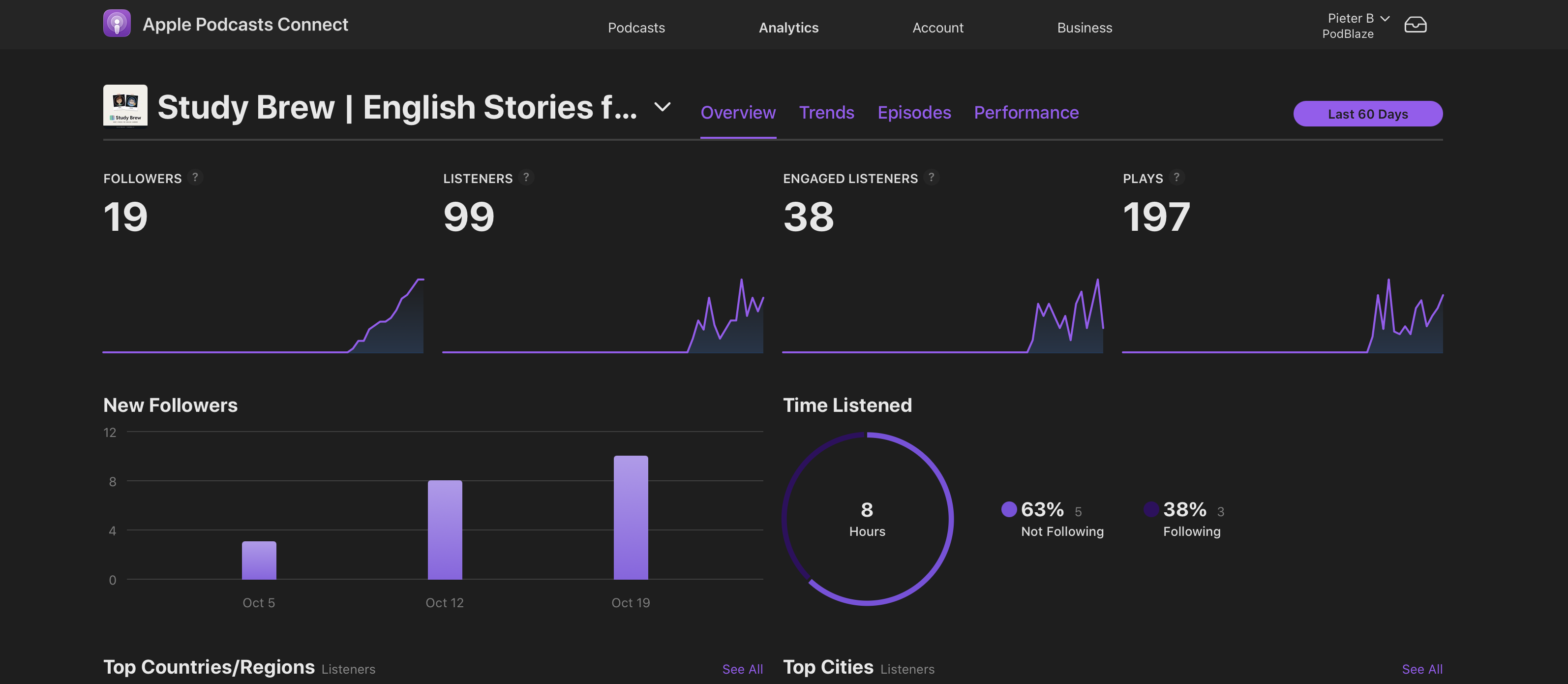Expand the podcast selector chevron
The image size is (1568, 684).
[662, 107]
